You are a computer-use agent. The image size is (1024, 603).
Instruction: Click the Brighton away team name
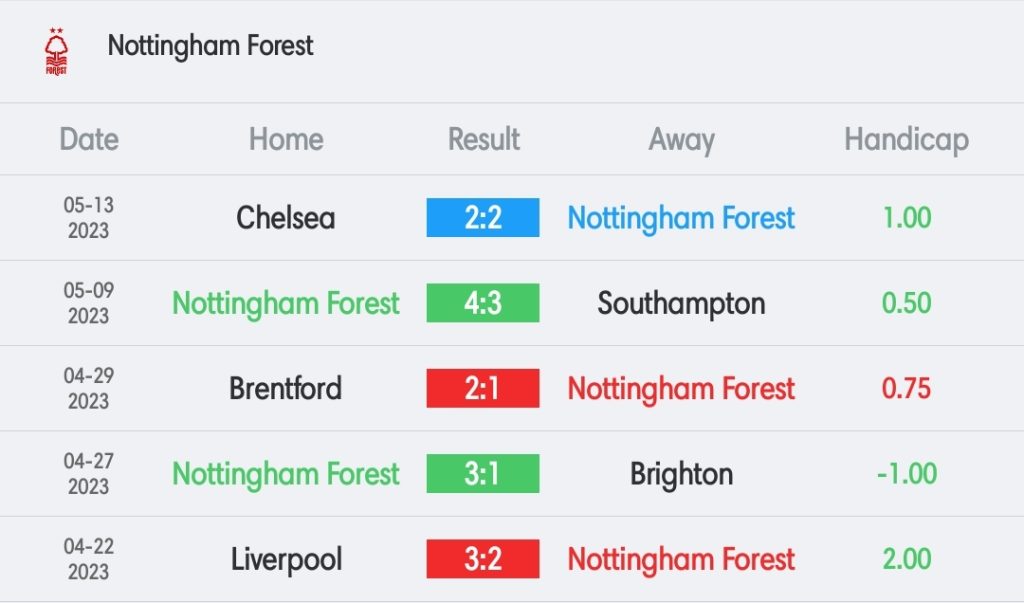(681, 474)
